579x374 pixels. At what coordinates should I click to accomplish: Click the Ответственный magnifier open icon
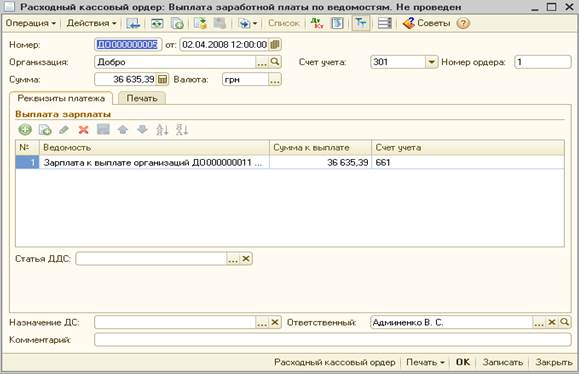[565, 322]
